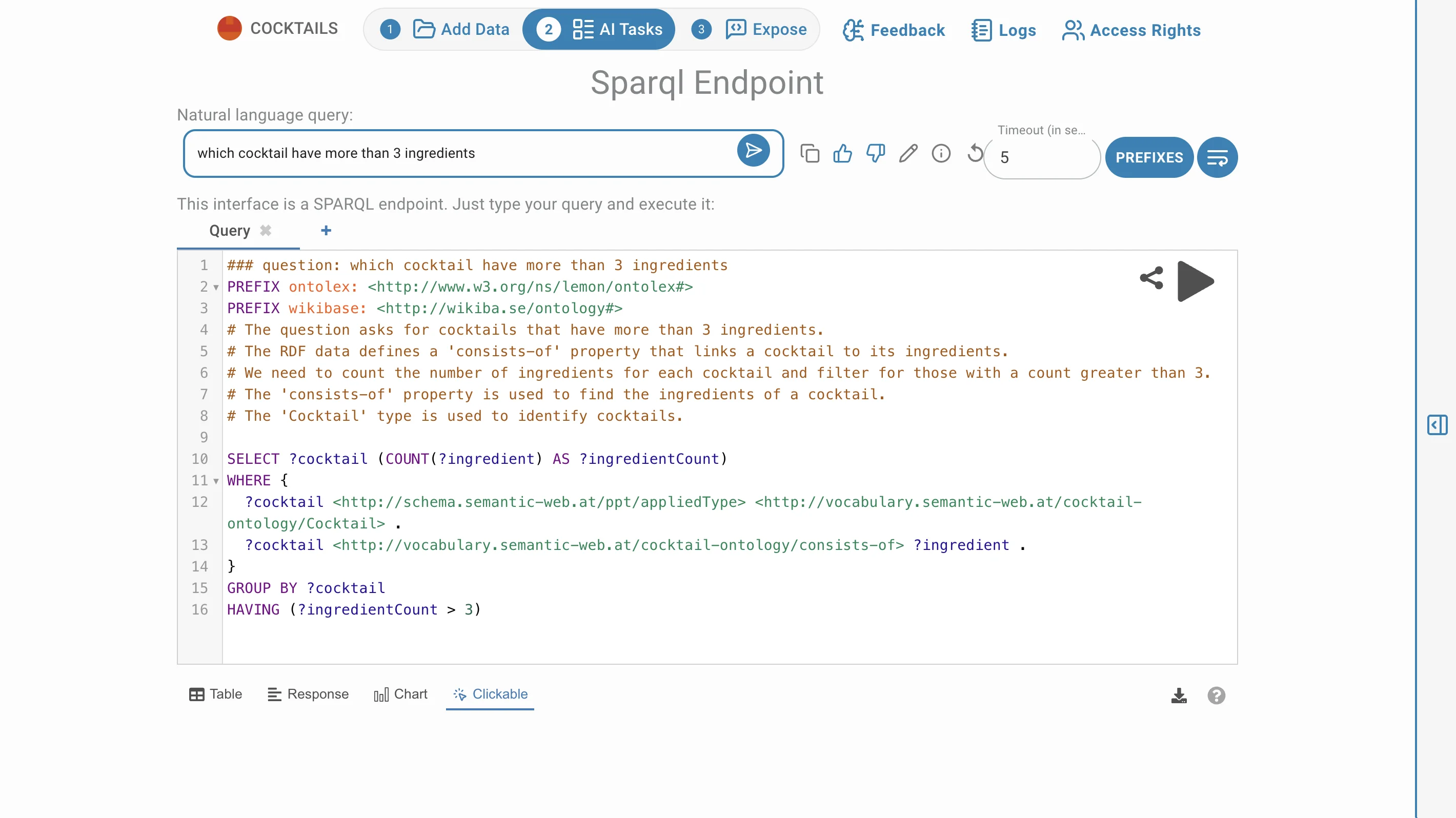Screen dimensions: 1456x818
Task: Toggle line wrap in the editor
Action: (1217, 158)
